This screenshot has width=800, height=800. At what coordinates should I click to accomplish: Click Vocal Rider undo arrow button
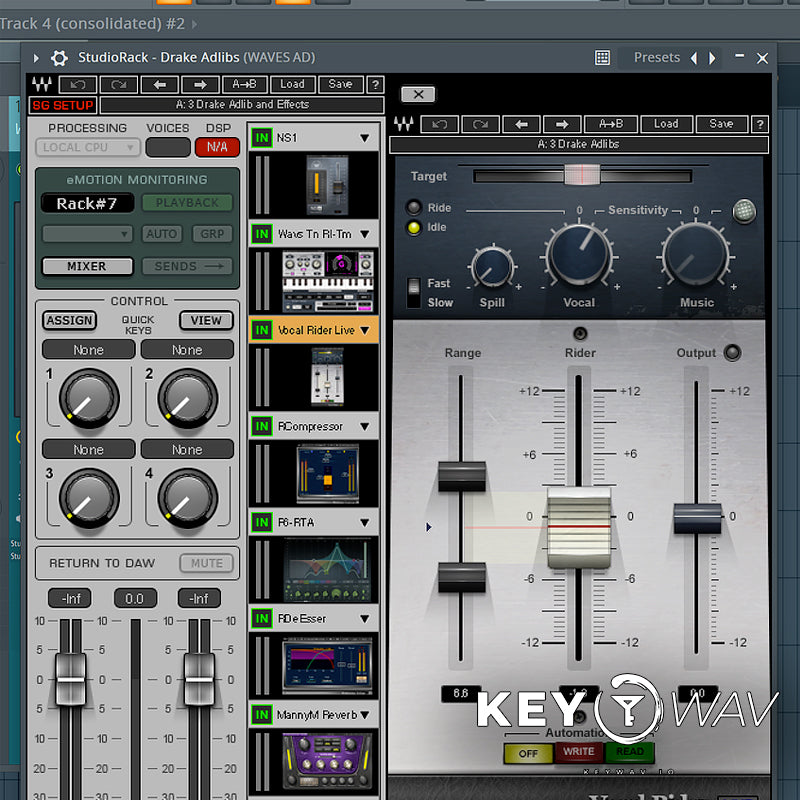pyautogui.click(x=439, y=124)
